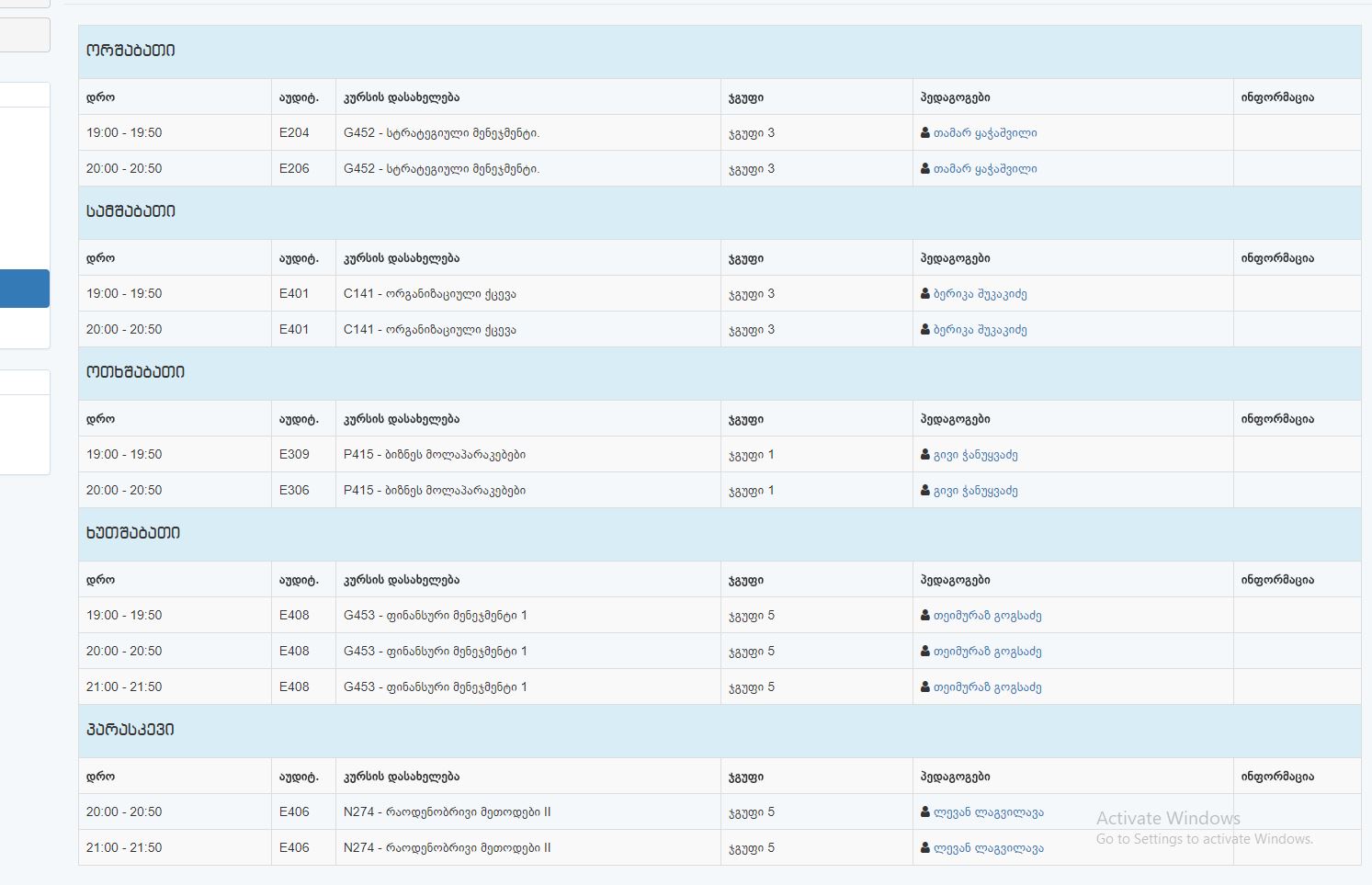The width and height of the screenshot is (1372, 885).
Task: Click time "20:00 - 20:50" in the E206 row
Action: click(x=124, y=169)
